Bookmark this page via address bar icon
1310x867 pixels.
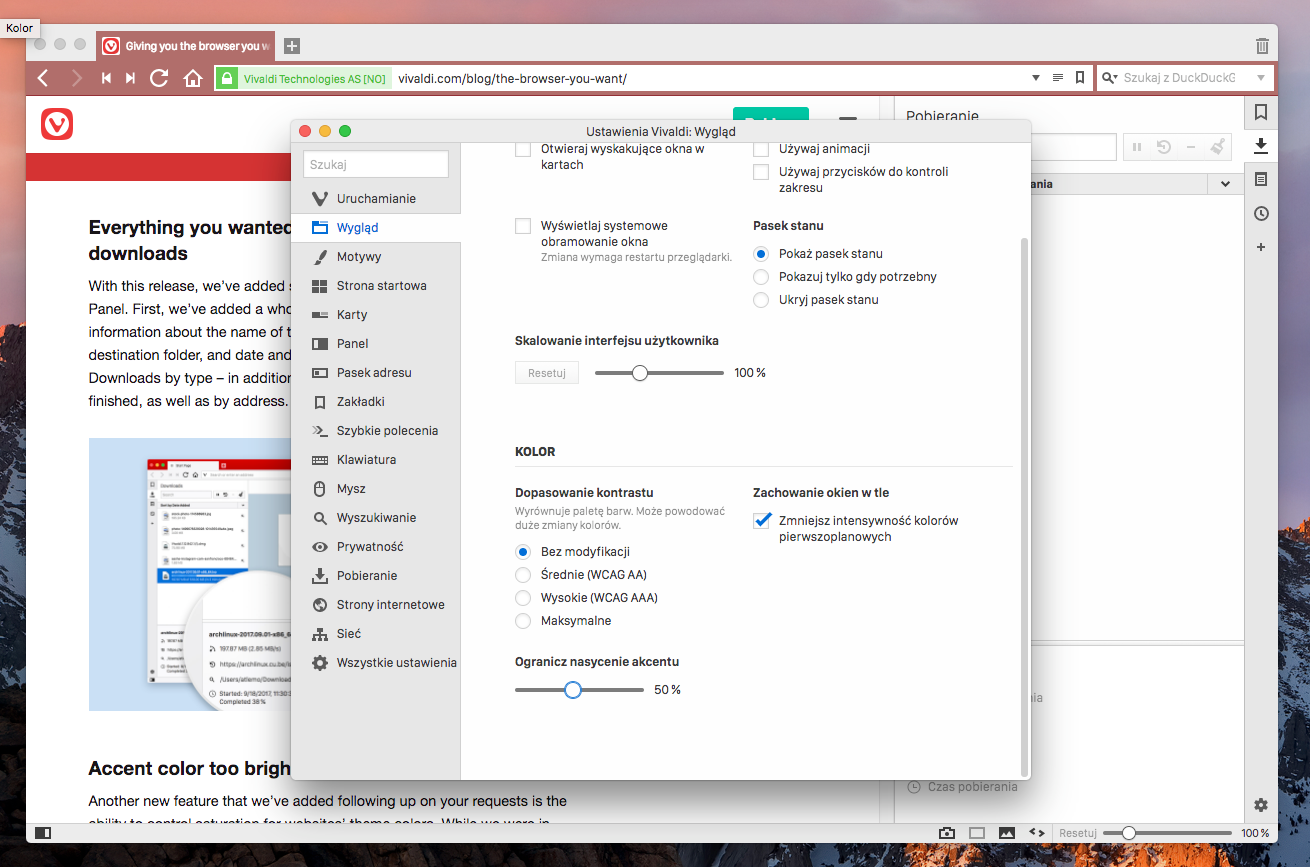click(1080, 78)
